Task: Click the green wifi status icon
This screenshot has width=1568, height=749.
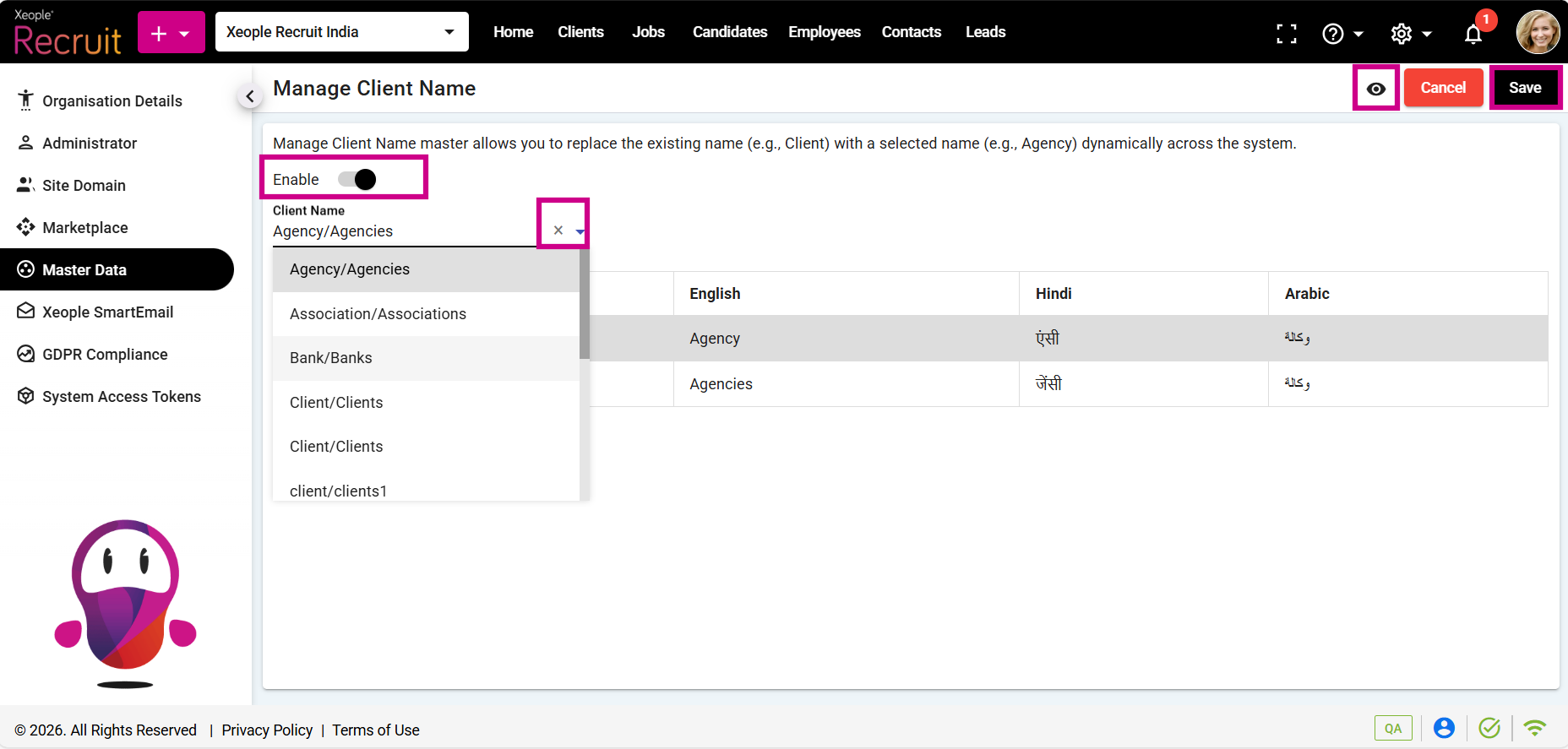Action: [x=1534, y=728]
